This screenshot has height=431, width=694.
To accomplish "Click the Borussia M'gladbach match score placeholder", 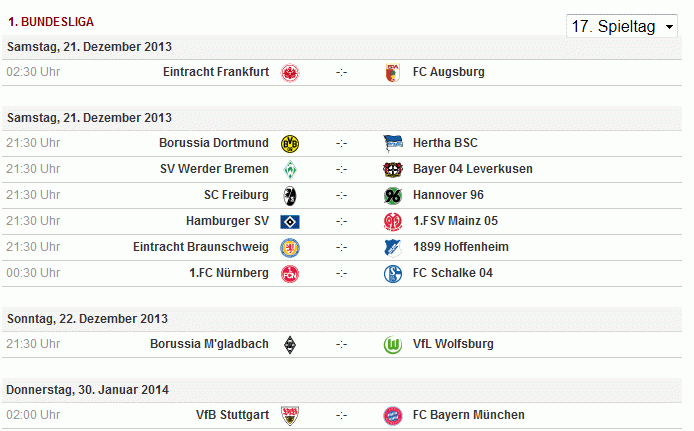I will tap(341, 344).
